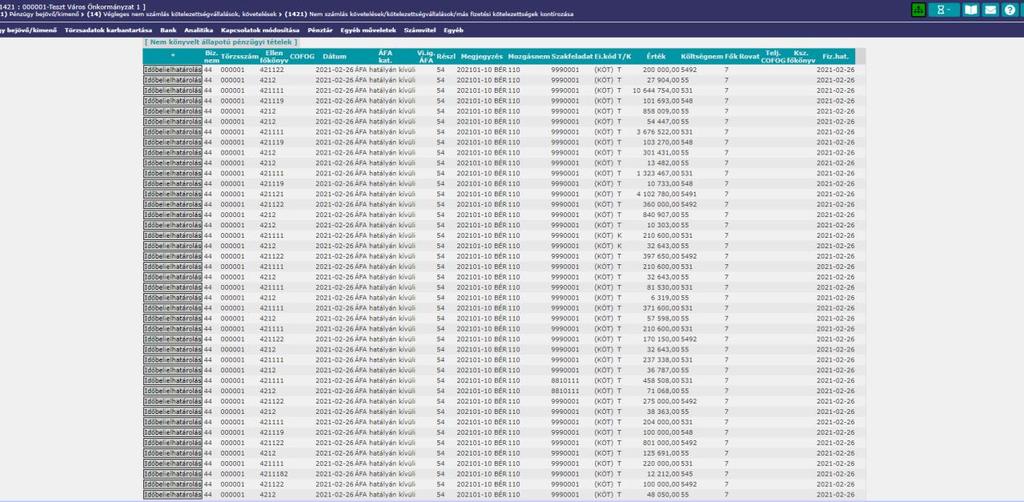1024x502 pixels.
Task: Follow the Pénzügy bejövő/kimenő breadcrumb link
Action: tap(42, 14)
